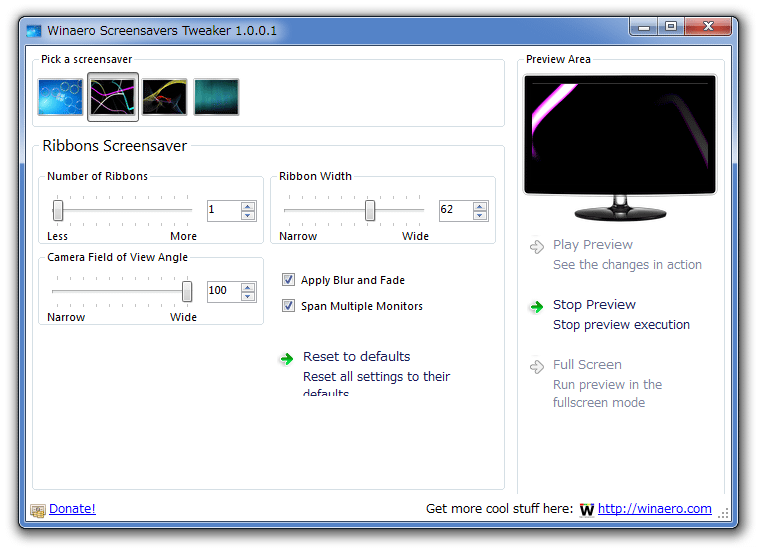The image size is (760, 551).
Task: Click Full Screen command
Action: tap(587, 364)
